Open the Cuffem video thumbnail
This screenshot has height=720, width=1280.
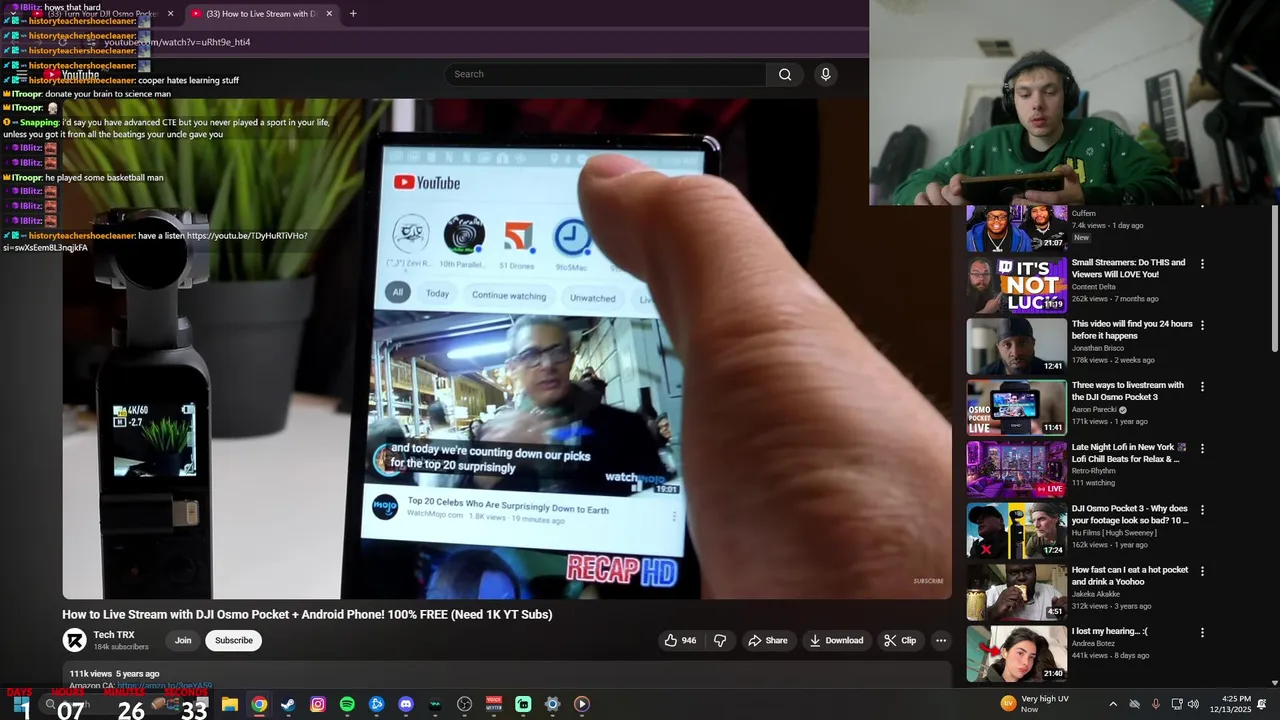(x=1016, y=228)
